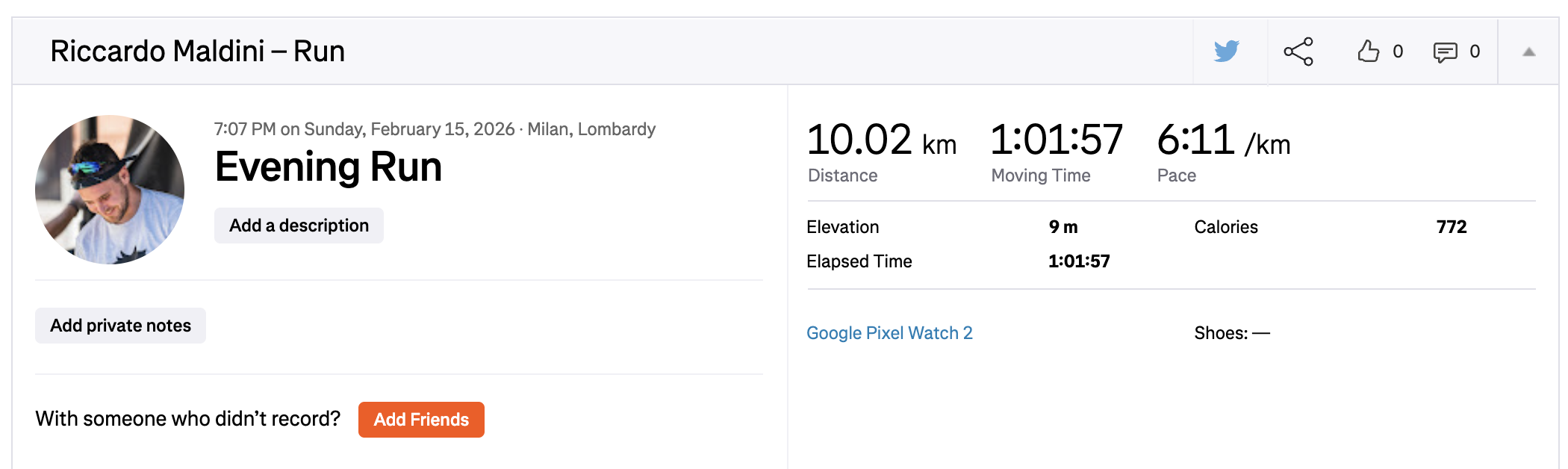Click the Riccardo Maldini – Run header
The height and width of the screenshot is (469, 1568).
tap(197, 51)
